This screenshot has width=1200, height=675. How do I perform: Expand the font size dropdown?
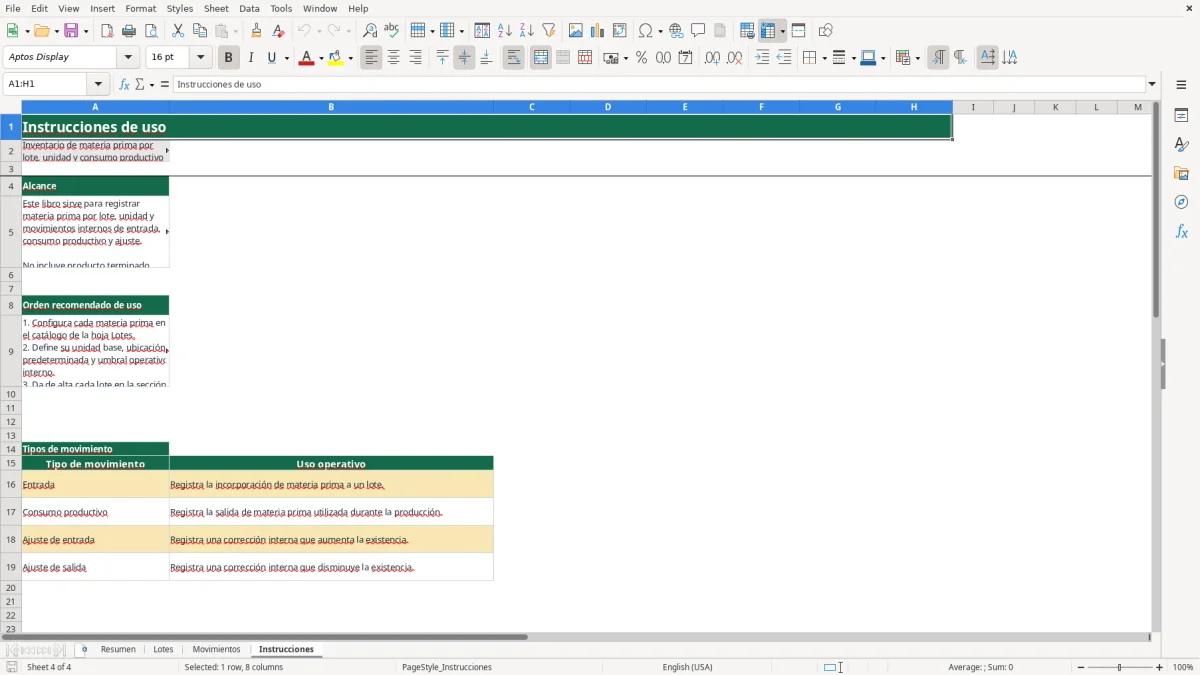(201, 58)
